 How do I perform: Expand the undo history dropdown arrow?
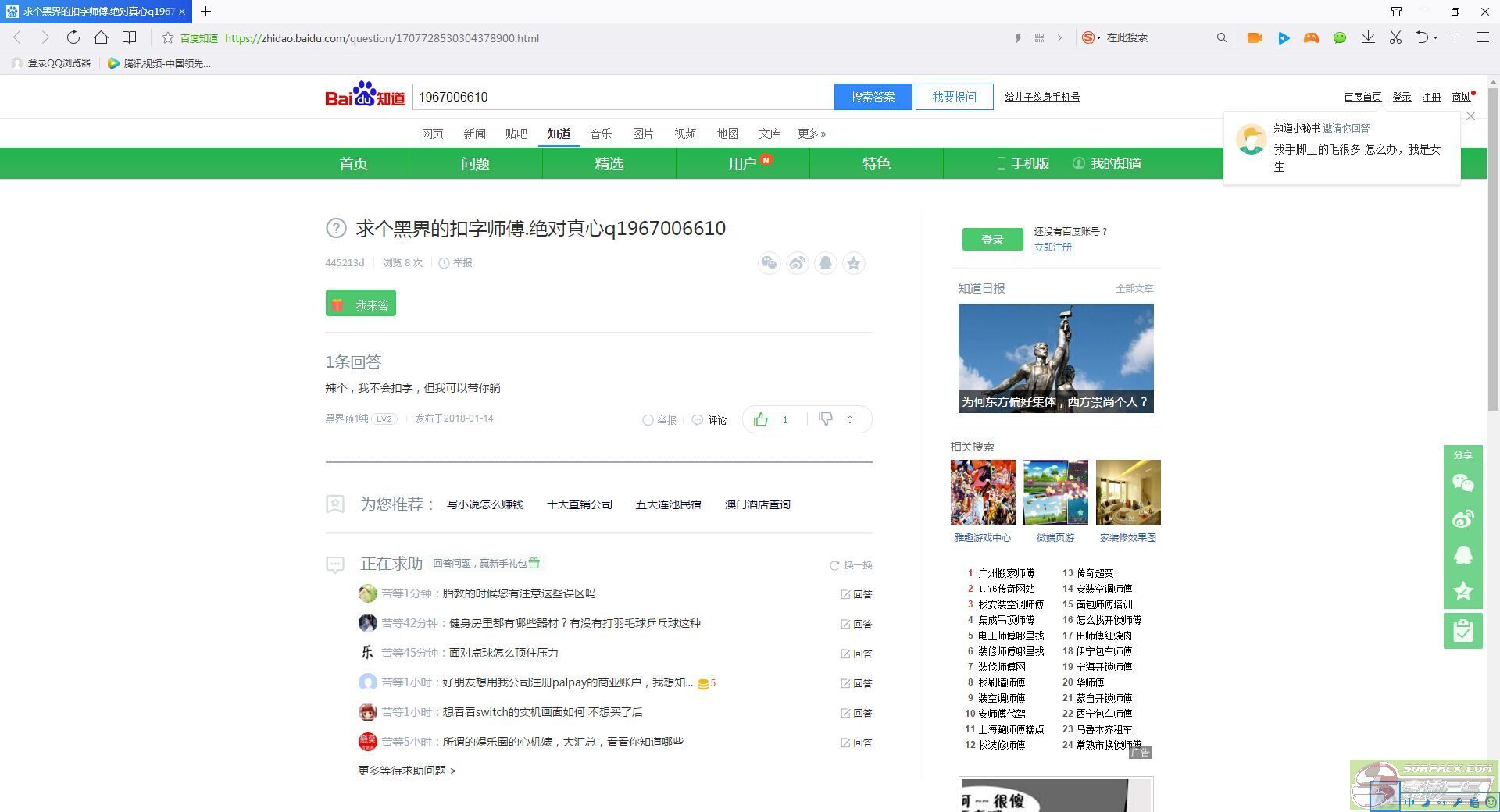(1435, 37)
